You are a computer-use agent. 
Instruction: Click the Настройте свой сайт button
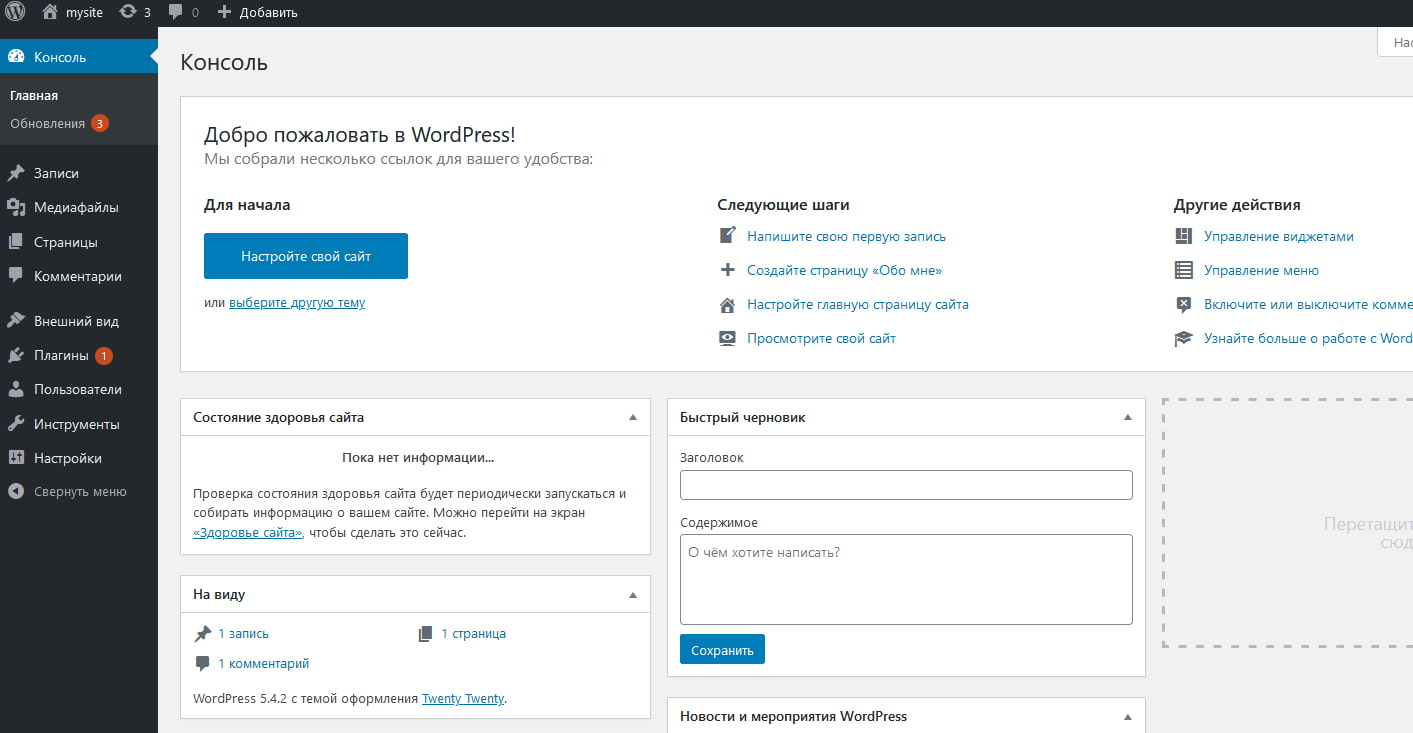coord(305,256)
